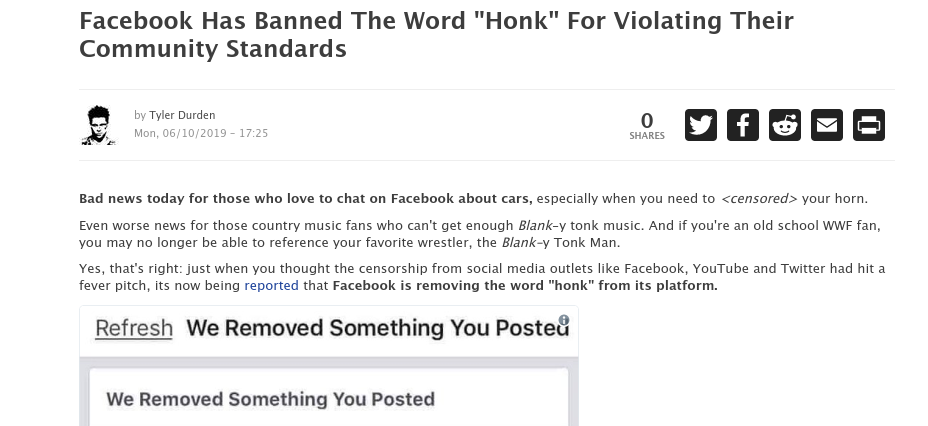Share article on Reddit icon
Viewport: 928px width, 426px height.
pyautogui.click(x=785, y=125)
